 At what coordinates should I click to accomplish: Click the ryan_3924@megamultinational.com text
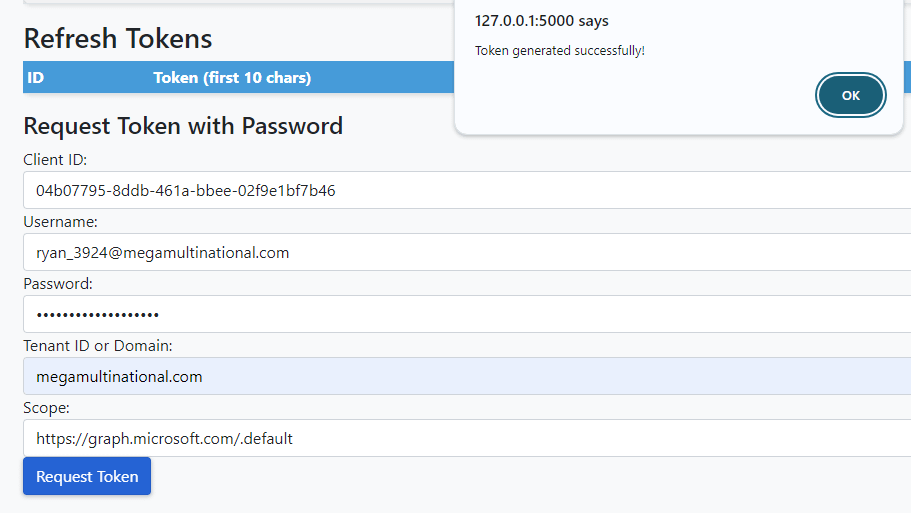pyautogui.click(x=163, y=253)
